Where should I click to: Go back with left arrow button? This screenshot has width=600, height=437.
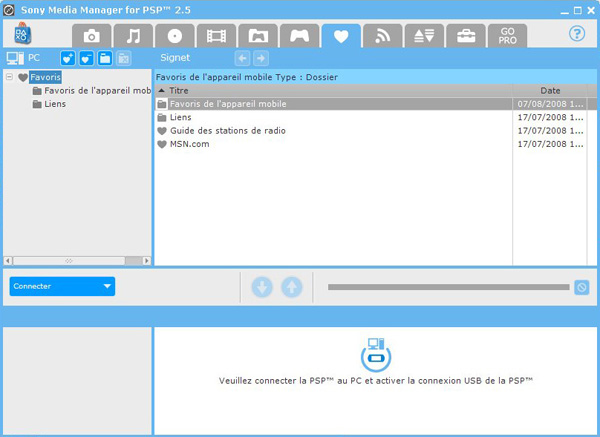coord(242,58)
